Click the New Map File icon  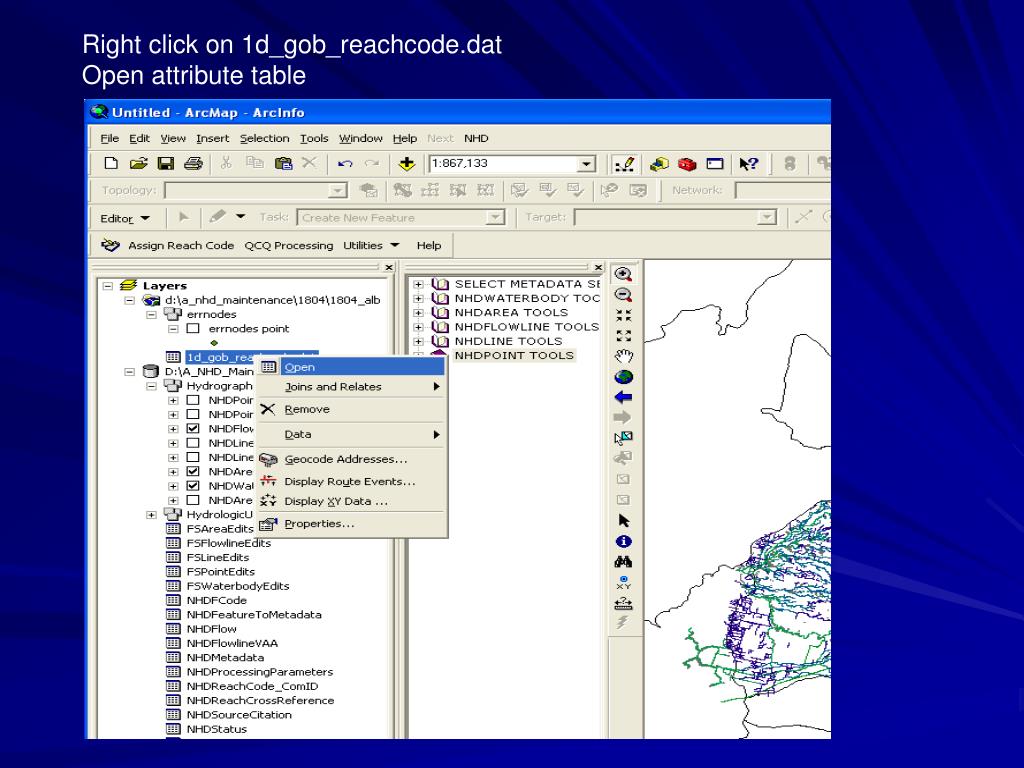pyautogui.click(x=111, y=163)
